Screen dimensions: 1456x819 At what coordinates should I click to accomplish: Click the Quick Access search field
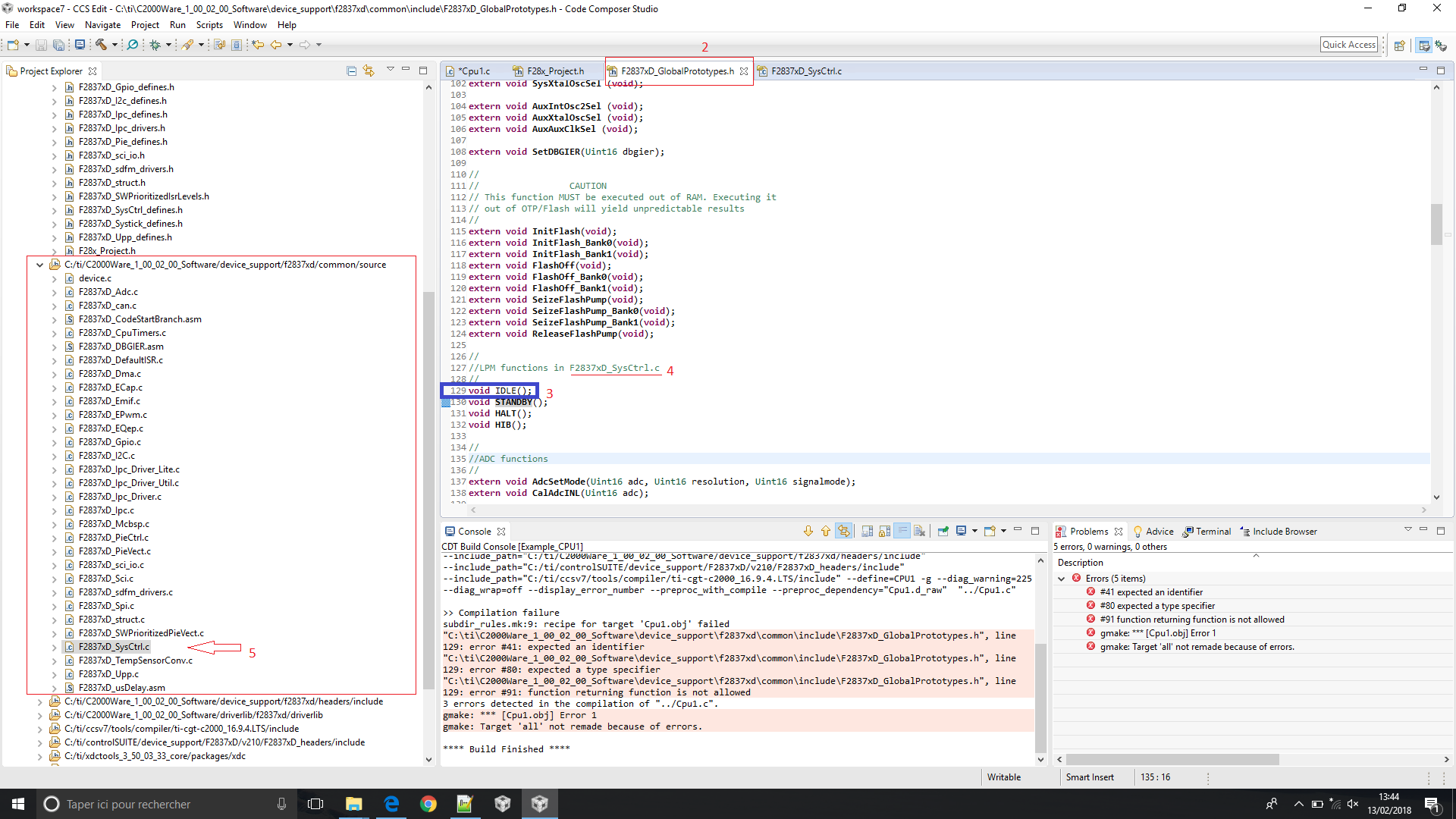click(x=1348, y=45)
